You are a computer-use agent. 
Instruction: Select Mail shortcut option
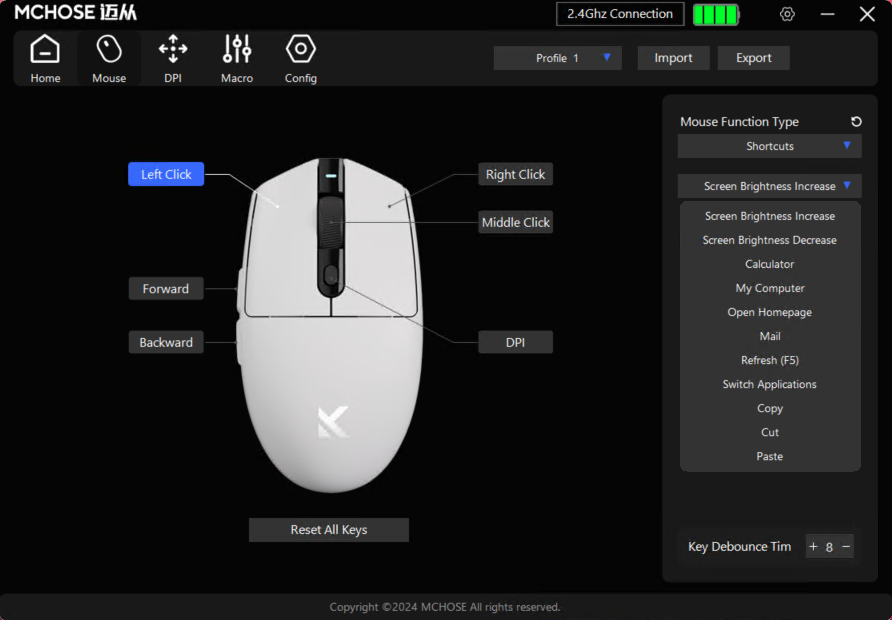[x=770, y=336]
